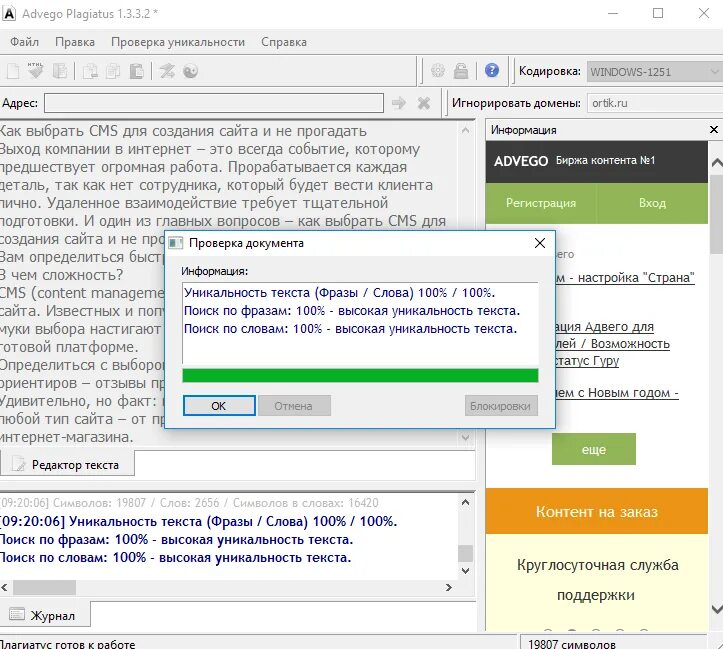This screenshot has width=723, height=649.
Task: Click the select-all document icon
Action: [60, 71]
